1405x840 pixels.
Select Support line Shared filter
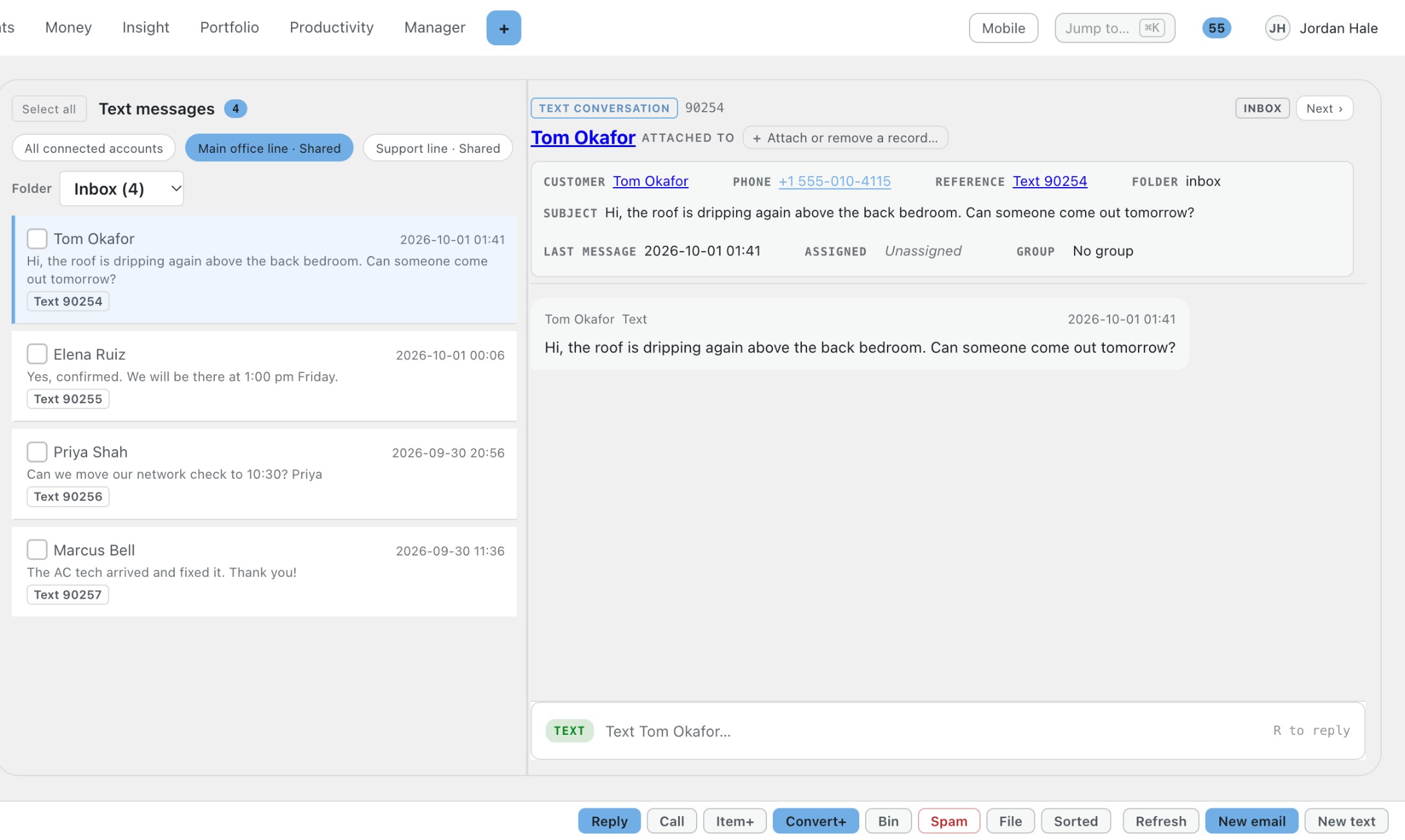[438, 148]
